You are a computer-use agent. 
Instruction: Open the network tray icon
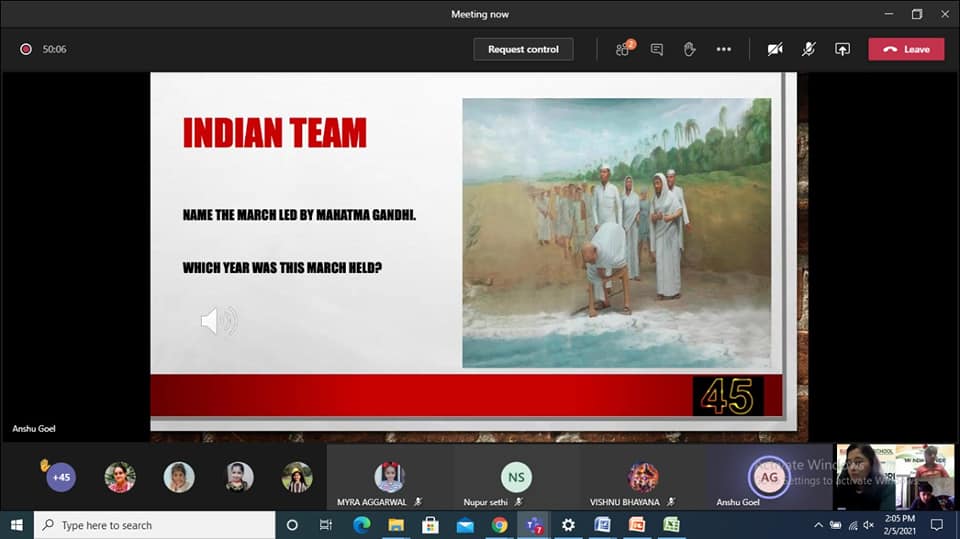(853, 525)
